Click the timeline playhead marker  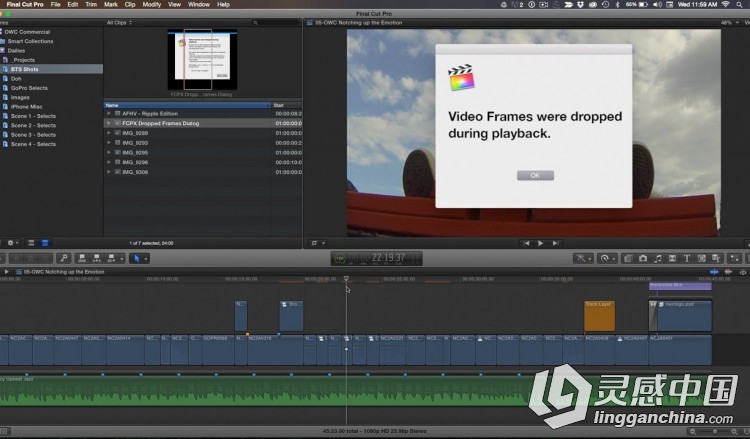click(x=346, y=278)
